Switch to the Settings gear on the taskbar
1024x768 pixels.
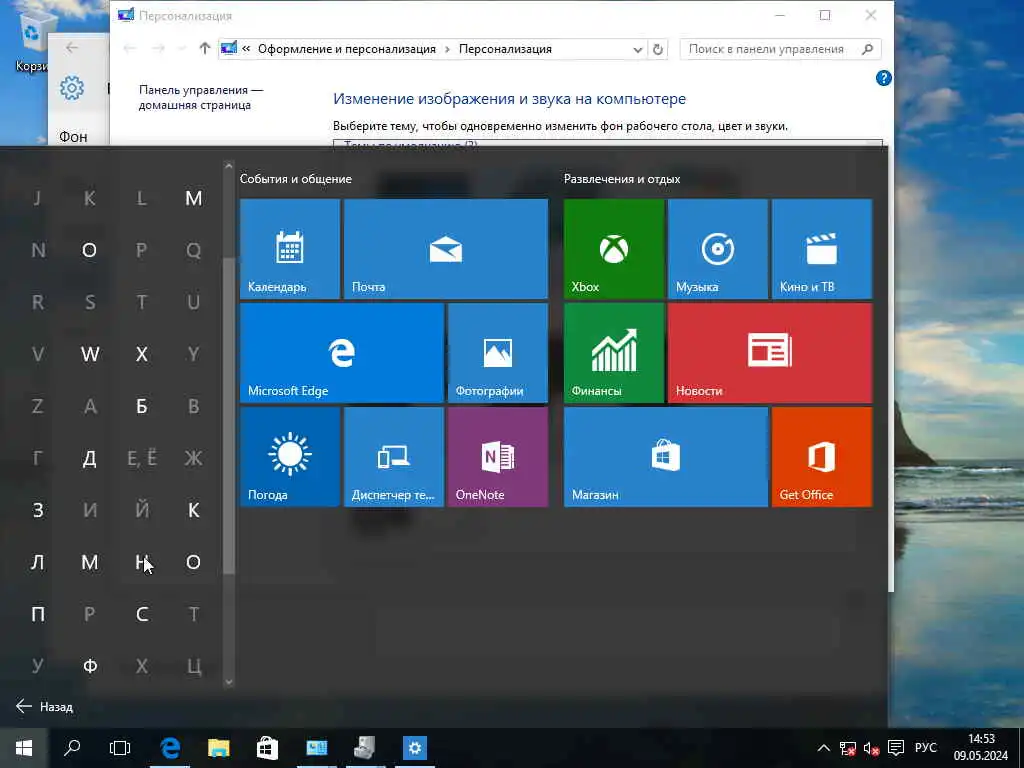click(415, 748)
